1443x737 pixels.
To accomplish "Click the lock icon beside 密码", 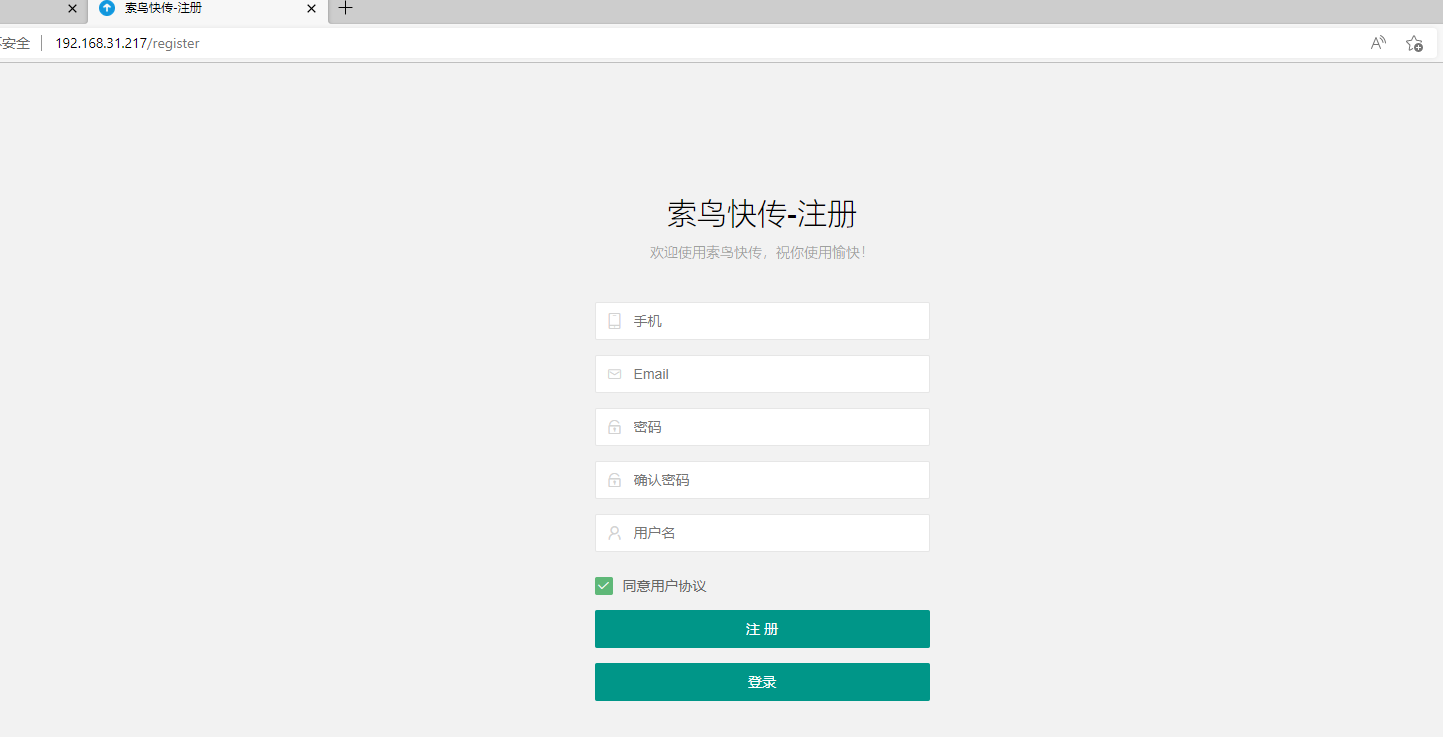I will point(614,427).
